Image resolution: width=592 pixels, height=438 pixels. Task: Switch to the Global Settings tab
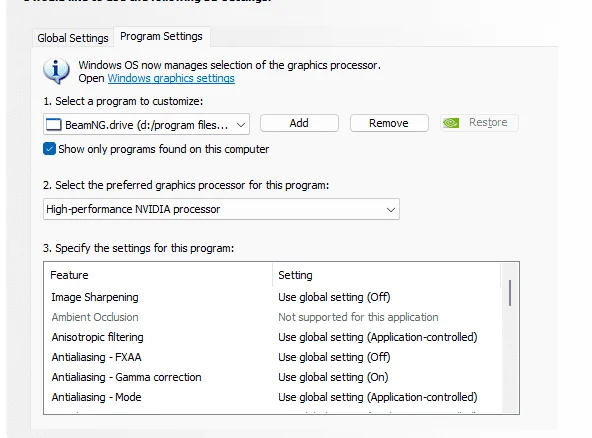73,38
